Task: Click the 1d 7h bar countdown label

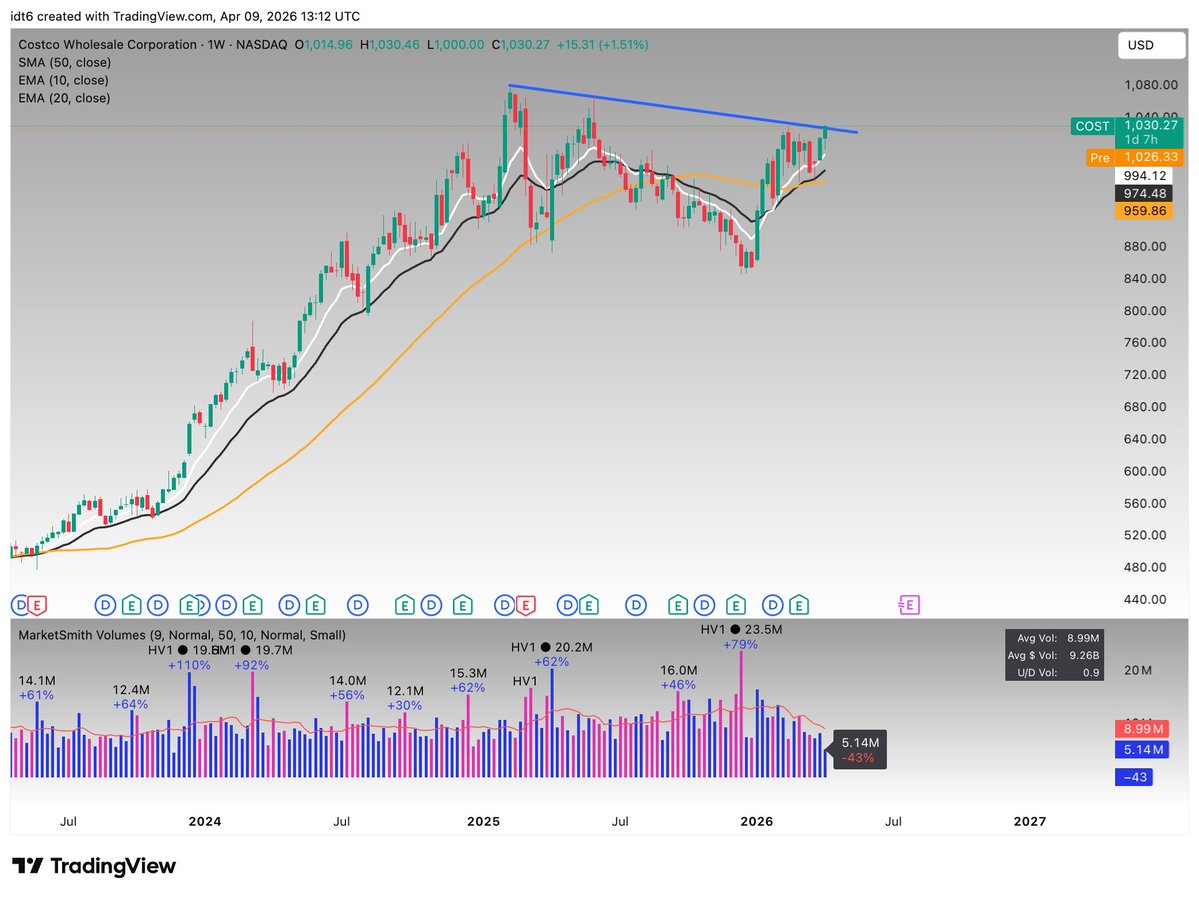Action: (1141, 140)
